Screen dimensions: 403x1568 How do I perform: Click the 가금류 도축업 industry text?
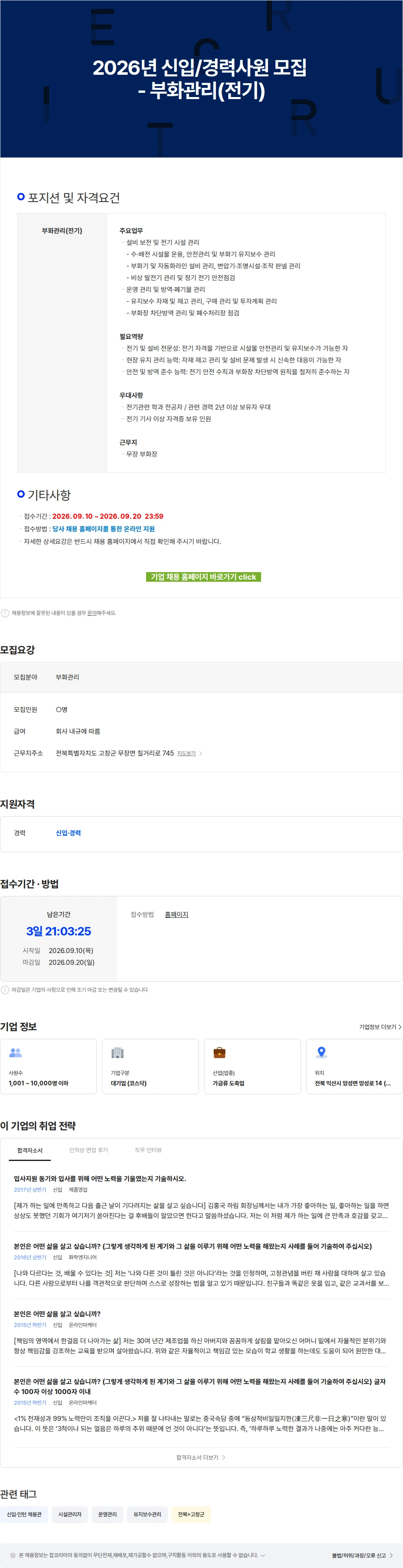point(228,1083)
